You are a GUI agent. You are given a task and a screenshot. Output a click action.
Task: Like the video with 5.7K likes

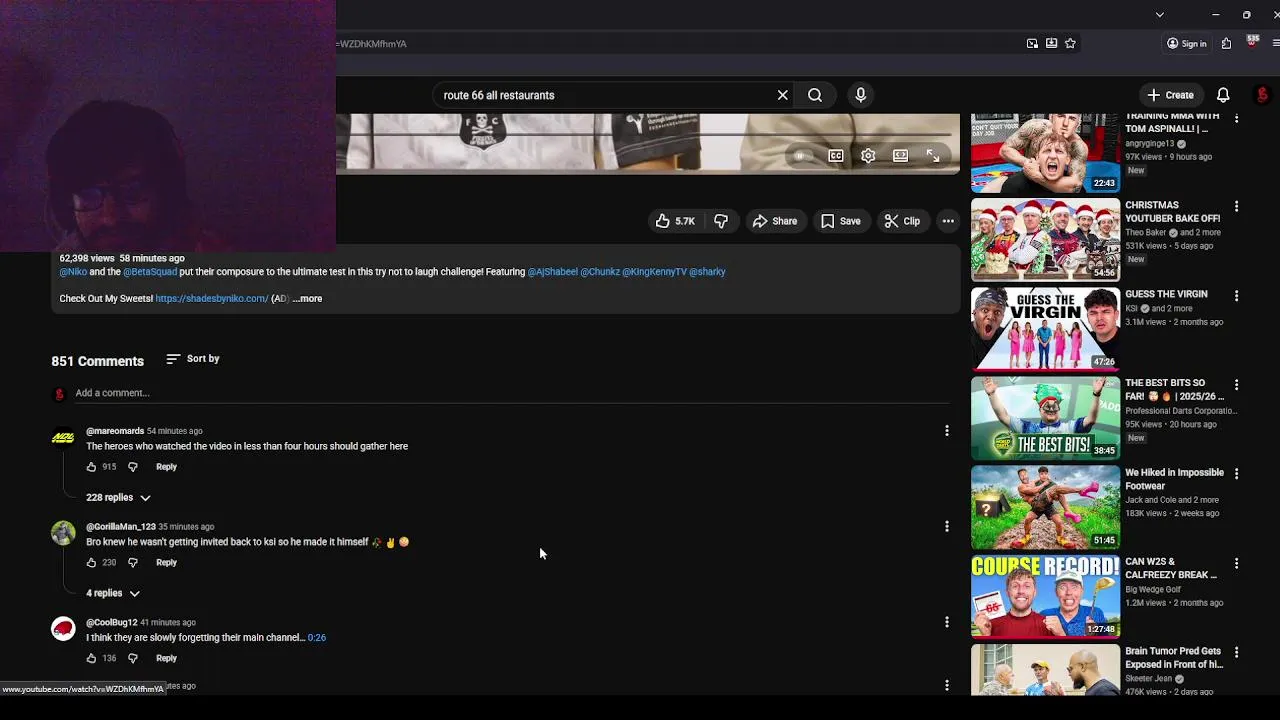tap(675, 221)
